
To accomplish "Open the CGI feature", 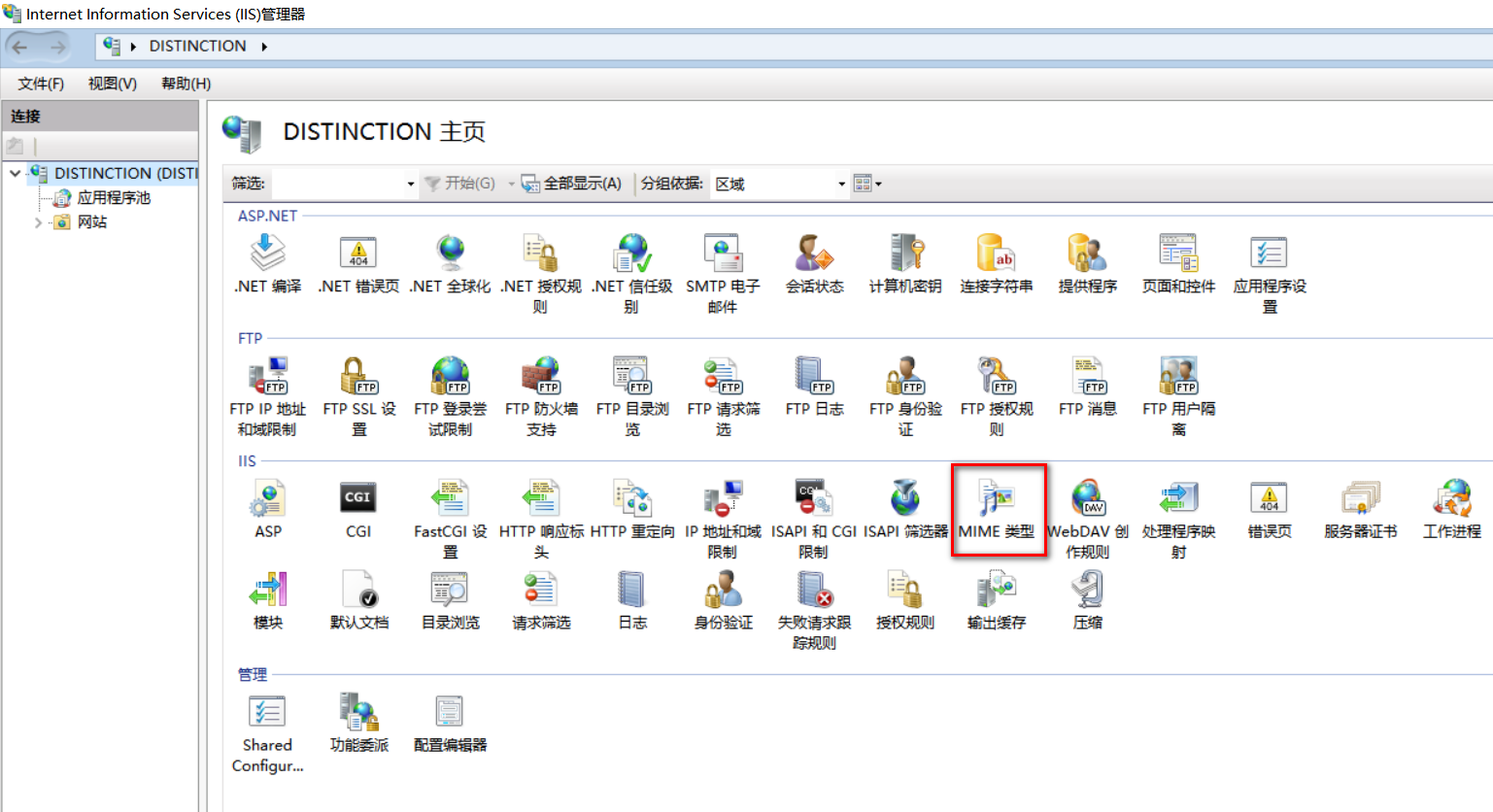I will click(x=358, y=509).
